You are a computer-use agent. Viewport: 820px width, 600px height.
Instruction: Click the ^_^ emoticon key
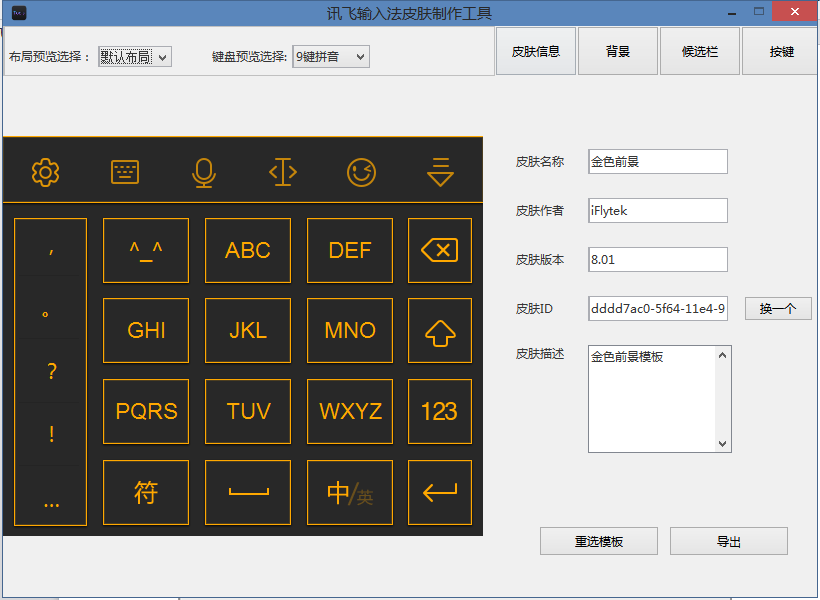(x=146, y=251)
